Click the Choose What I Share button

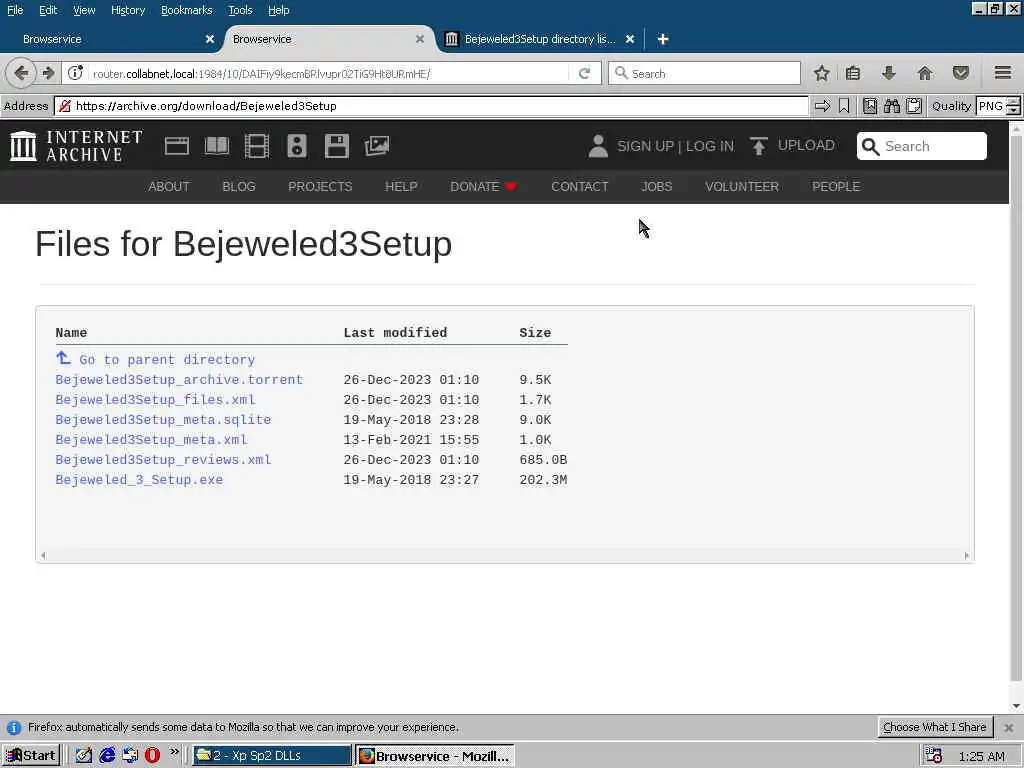(x=935, y=727)
